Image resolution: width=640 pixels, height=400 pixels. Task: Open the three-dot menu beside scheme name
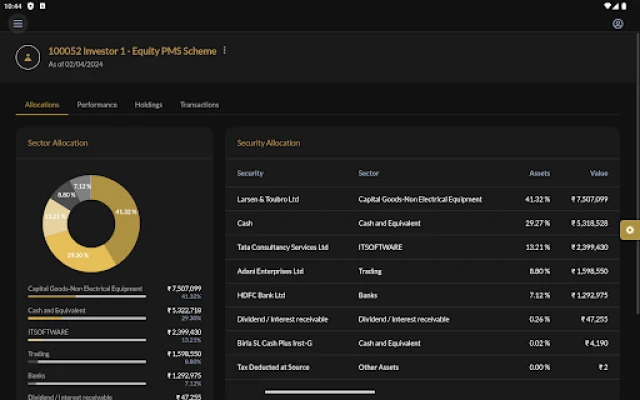(x=224, y=51)
